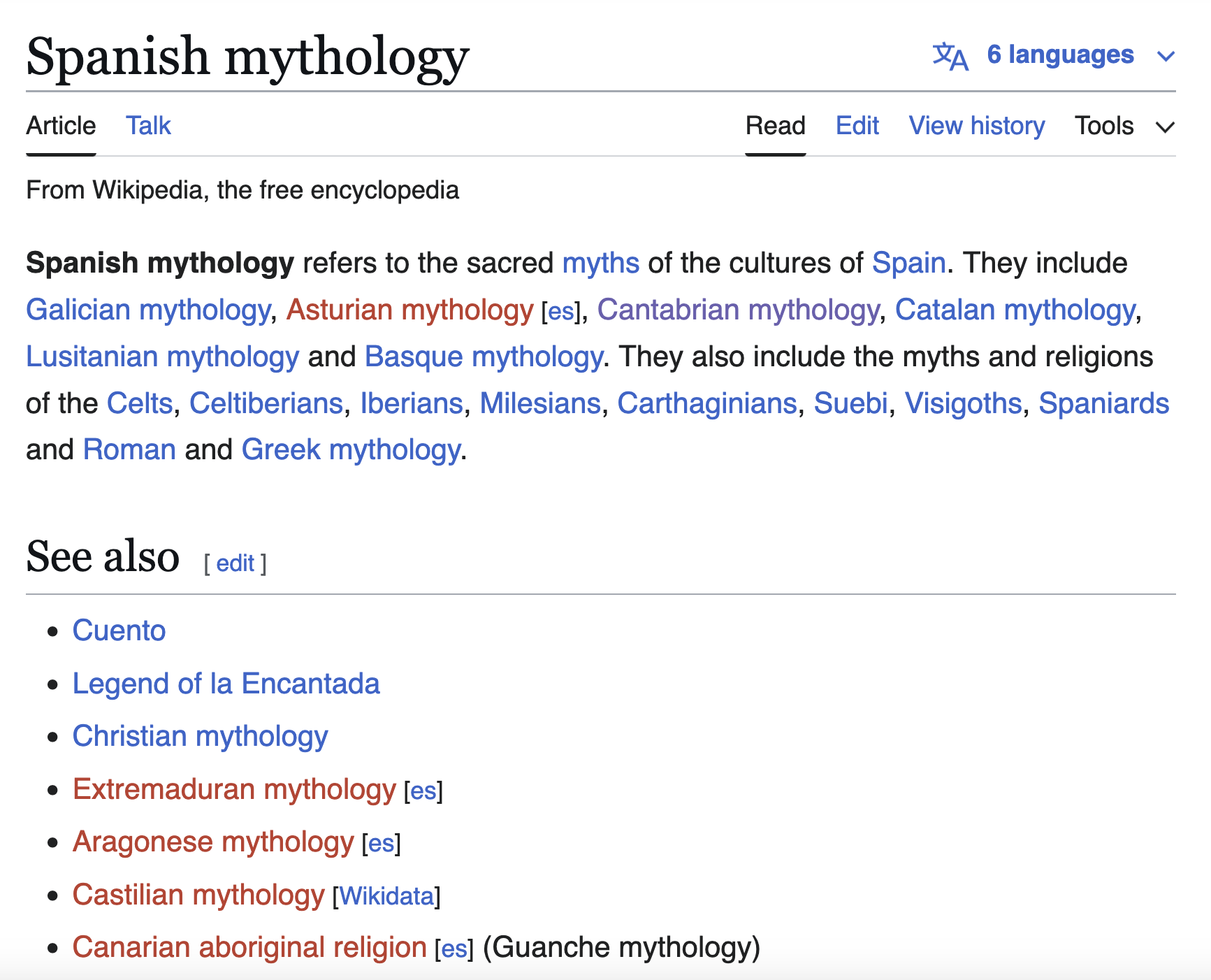Follow the Basque mythology link
Viewport: 1211px width, 980px height.
pos(484,356)
